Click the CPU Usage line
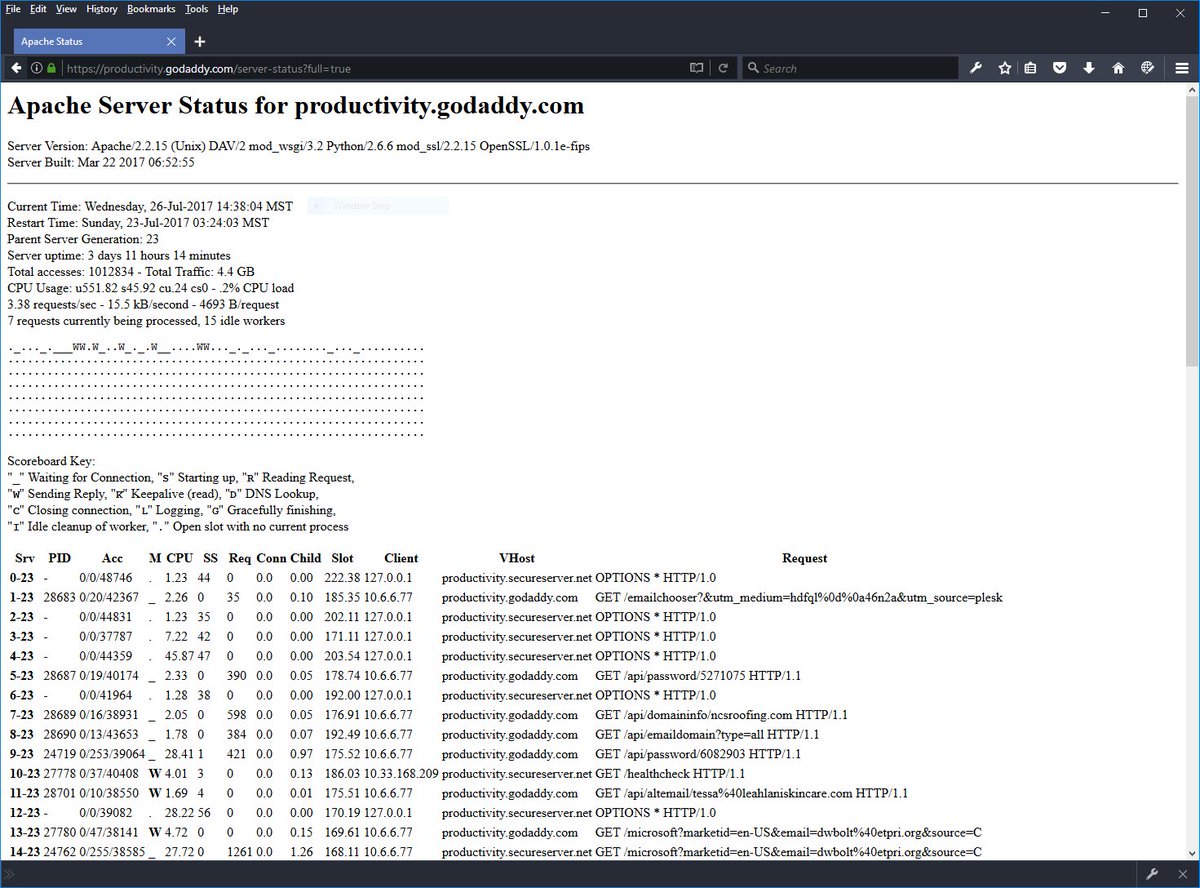This screenshot has width=1200, height=888. click(151, 288)
